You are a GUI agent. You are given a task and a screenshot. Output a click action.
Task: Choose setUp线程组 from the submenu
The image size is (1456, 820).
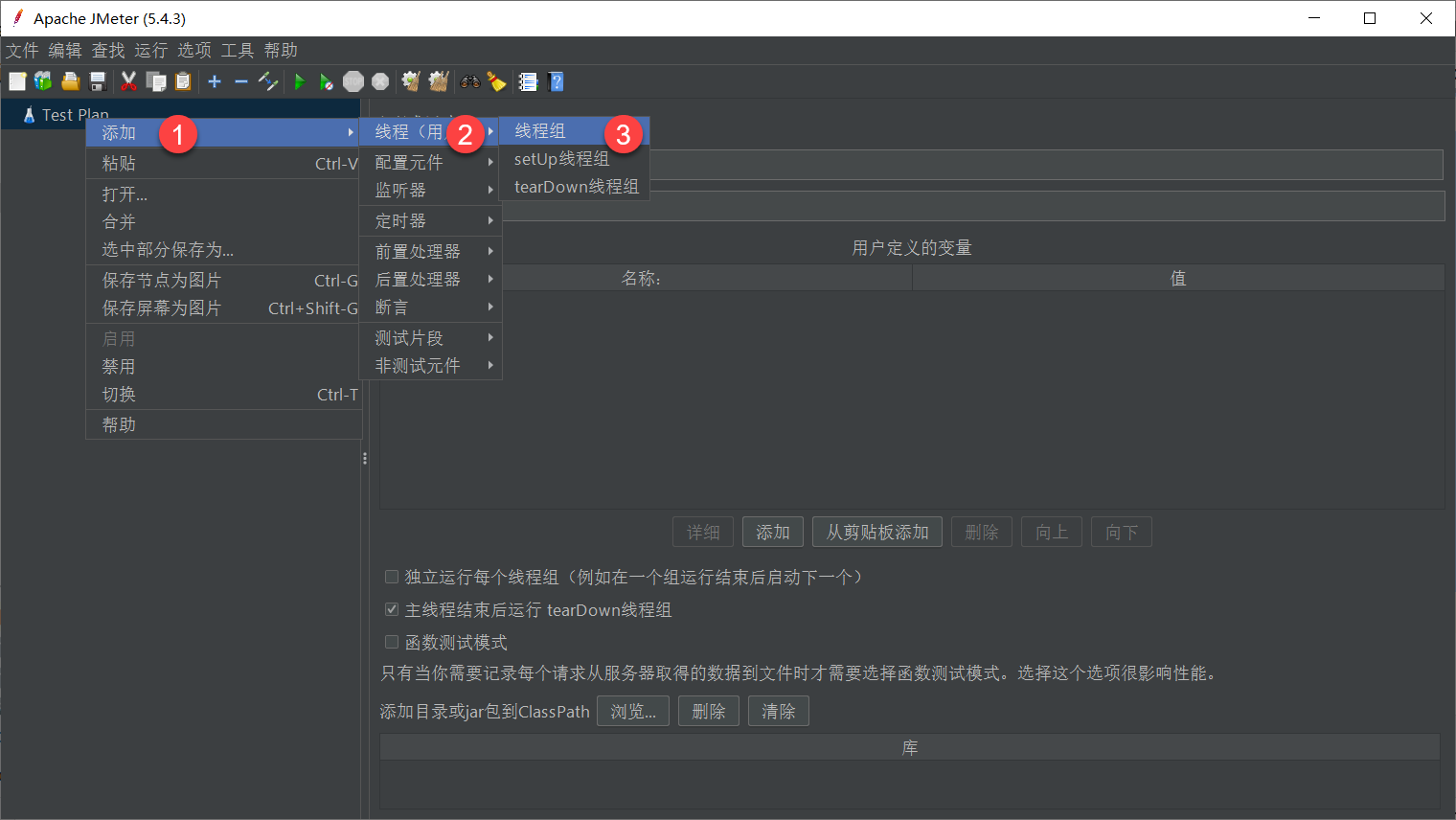point(574,158)
